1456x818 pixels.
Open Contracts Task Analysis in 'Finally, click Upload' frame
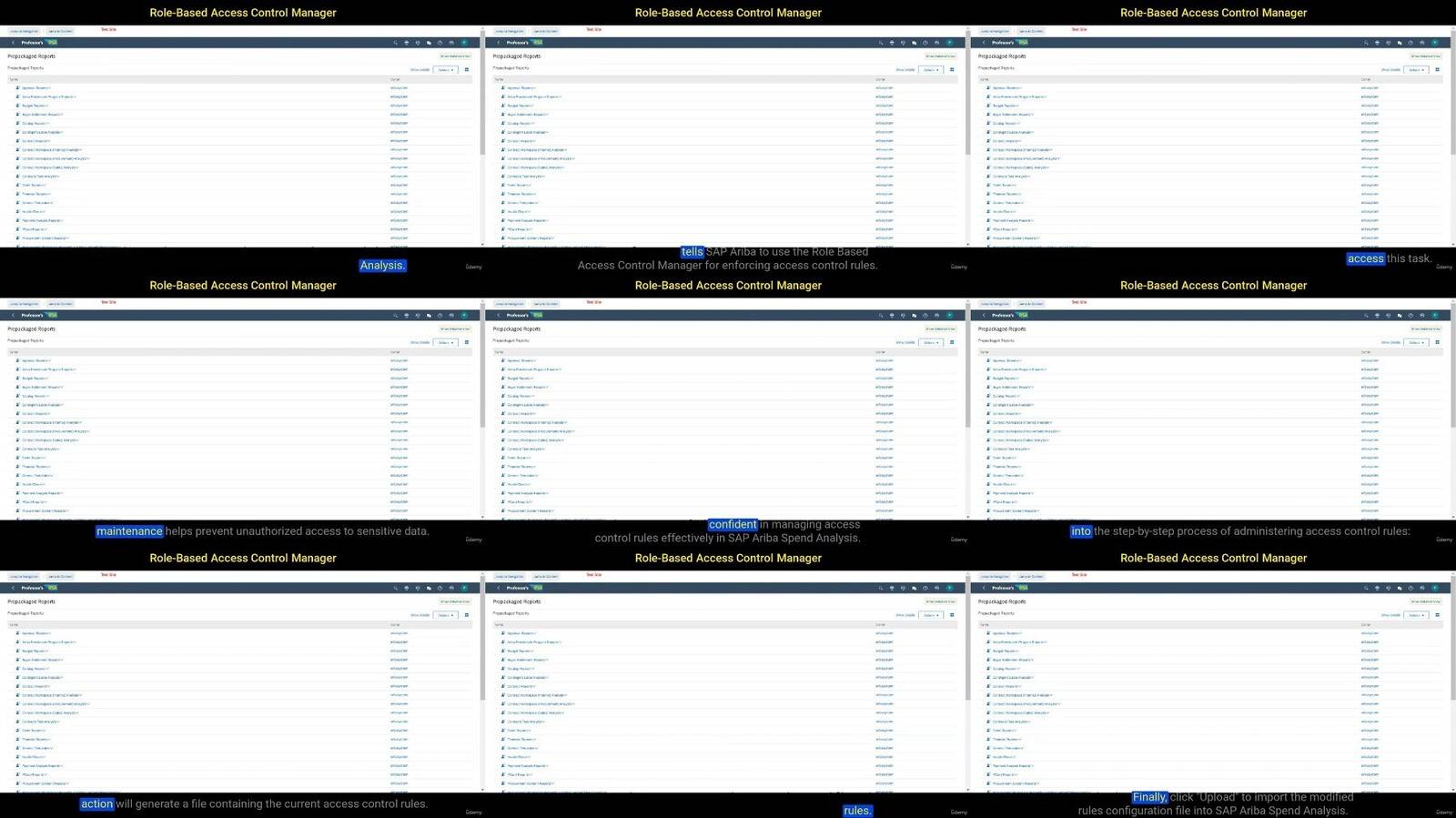click(1012, 722)
